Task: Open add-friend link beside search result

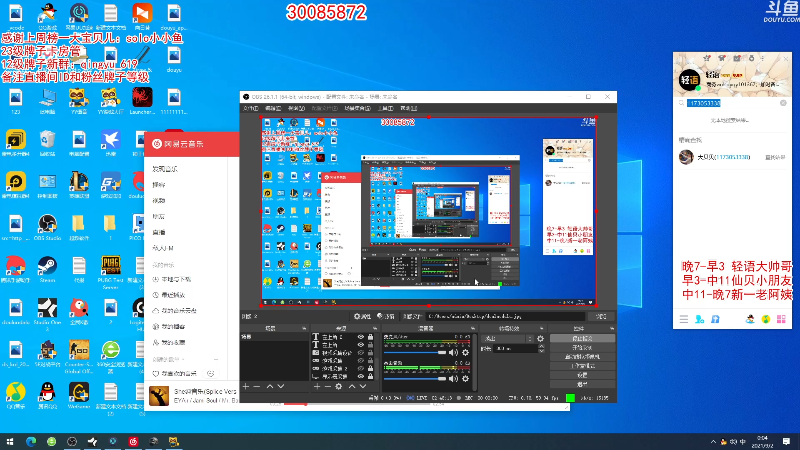Action: click(775, 157)
